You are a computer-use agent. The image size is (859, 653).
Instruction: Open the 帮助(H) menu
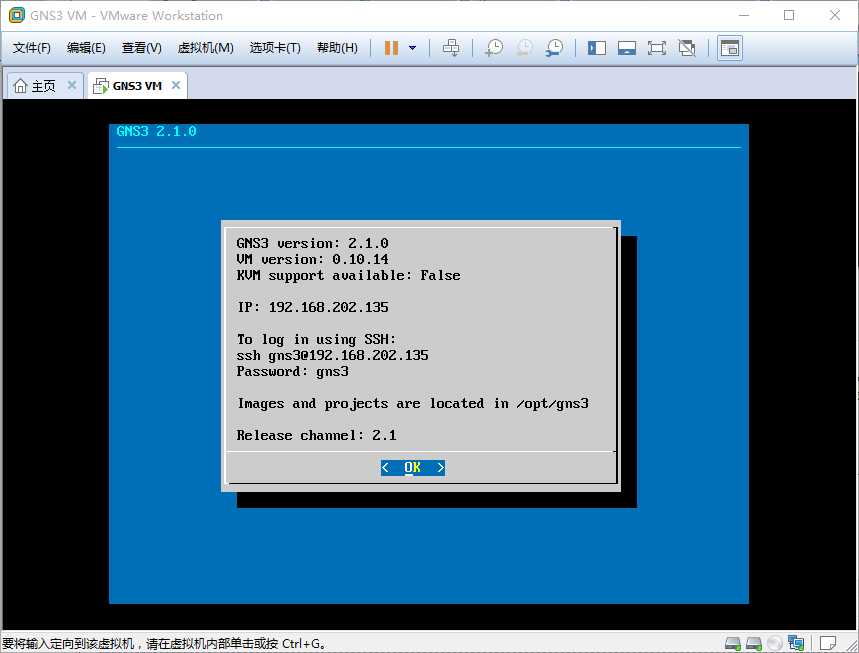click(x=337, y=48)
